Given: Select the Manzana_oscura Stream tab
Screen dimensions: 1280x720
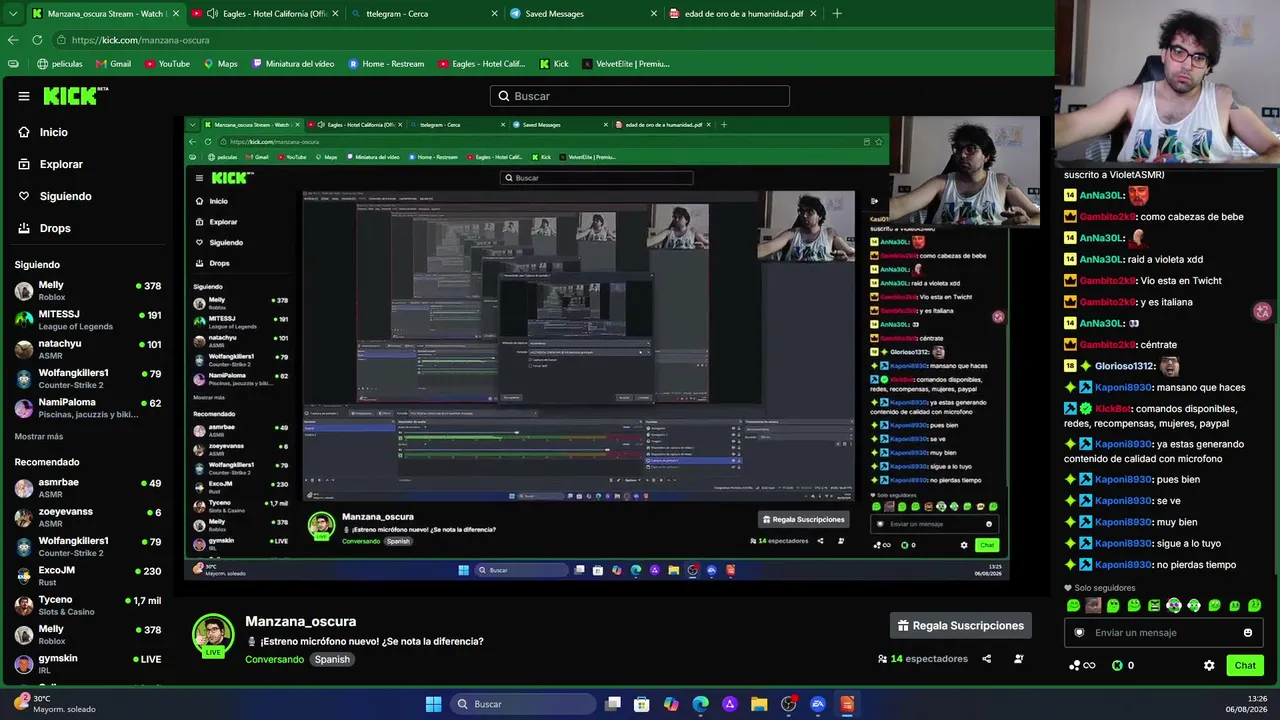Looking at the screenshot, I should 104,14.
